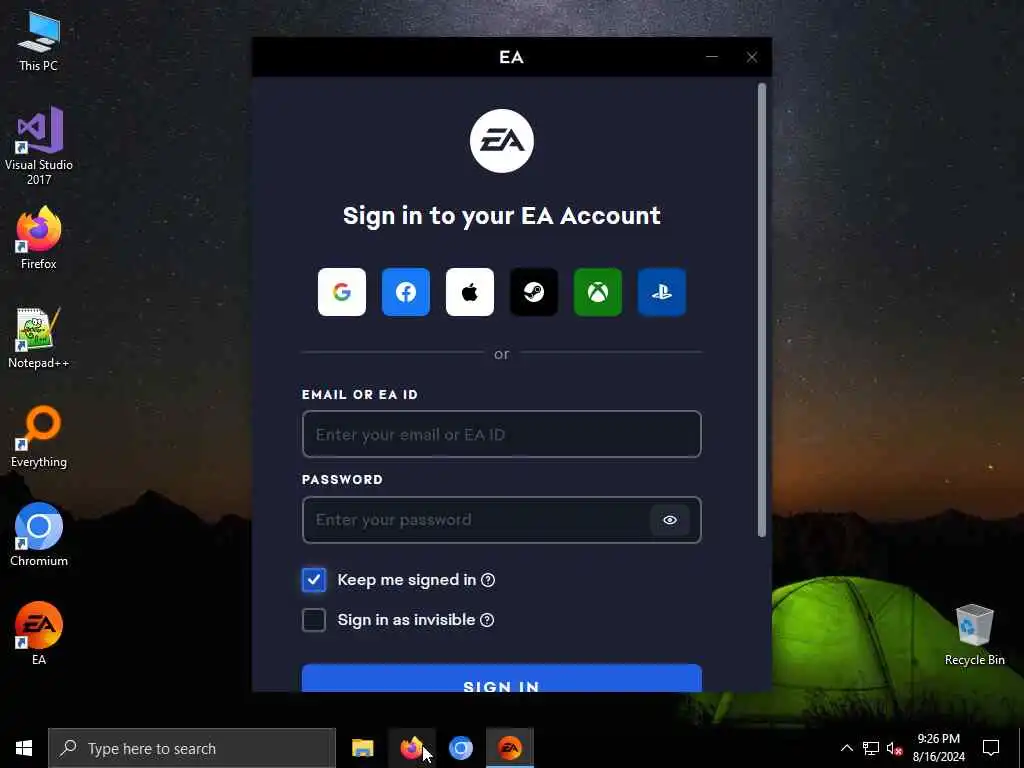Open the notification center icon

click(991, 748)
